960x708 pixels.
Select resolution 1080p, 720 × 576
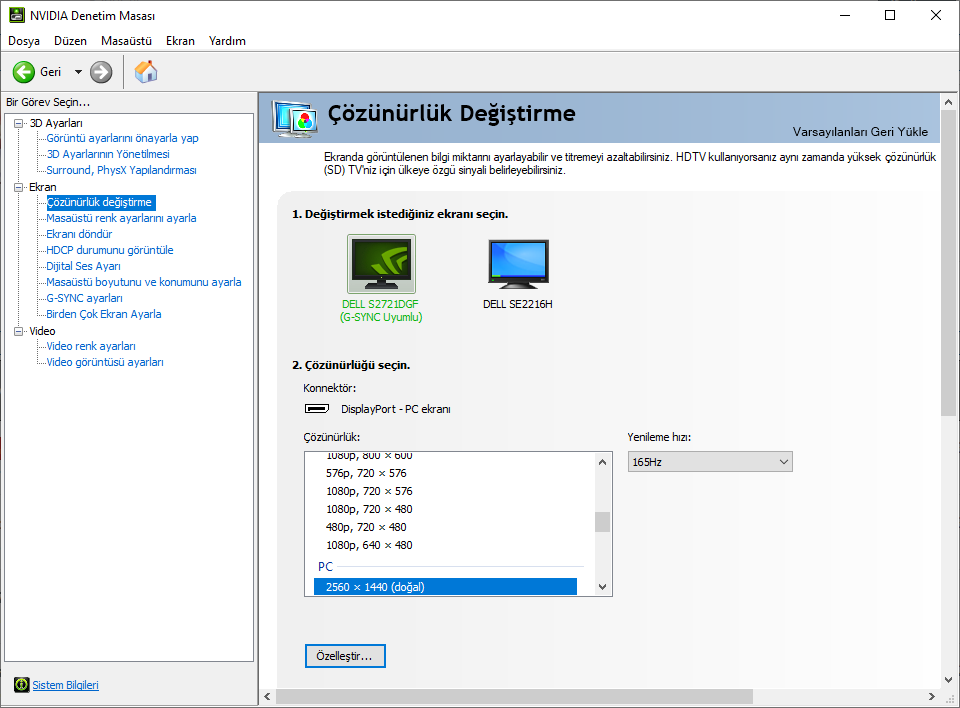coord(369,491)
